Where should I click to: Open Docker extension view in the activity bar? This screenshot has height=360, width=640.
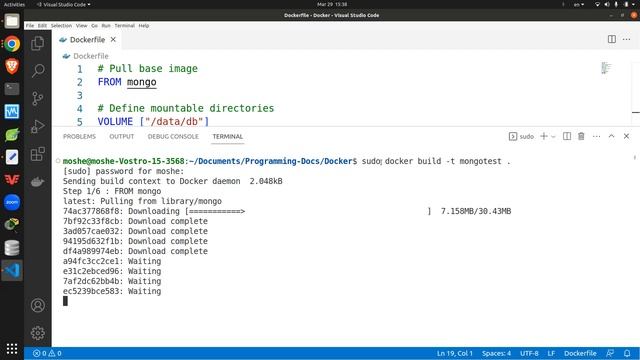(x=38, y=182)
